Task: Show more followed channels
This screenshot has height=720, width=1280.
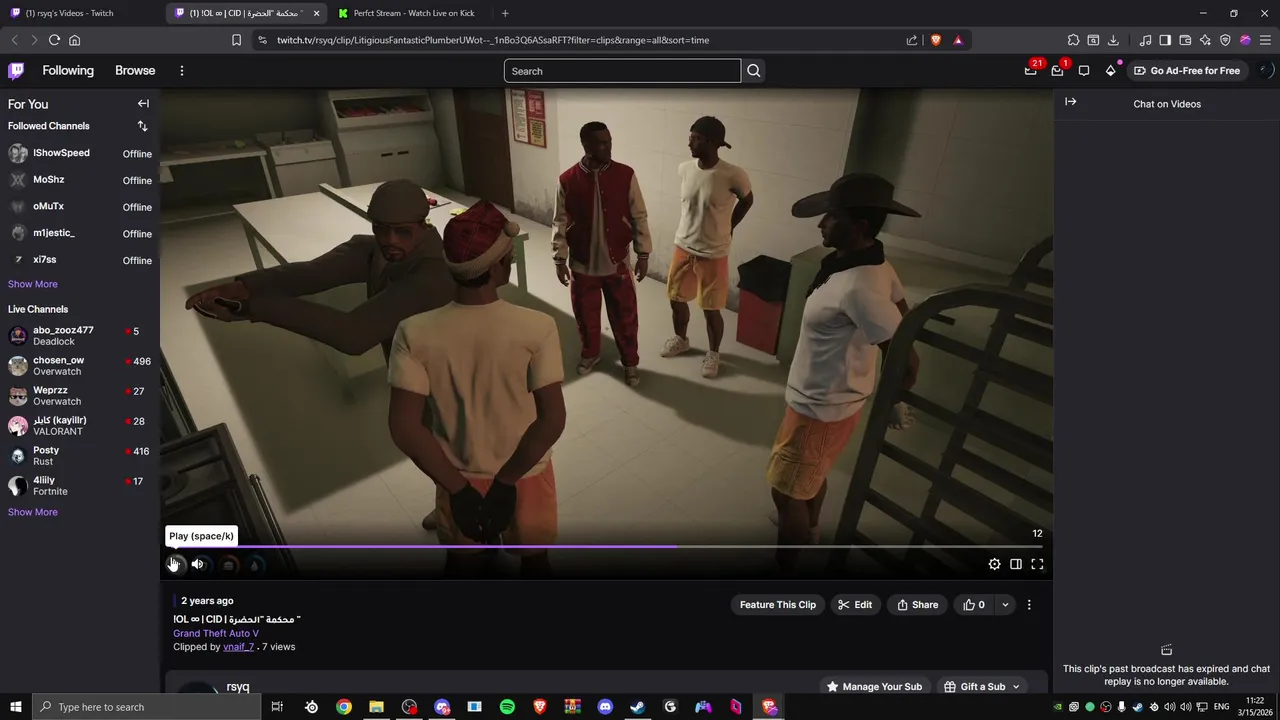Action: coord(33,284)
